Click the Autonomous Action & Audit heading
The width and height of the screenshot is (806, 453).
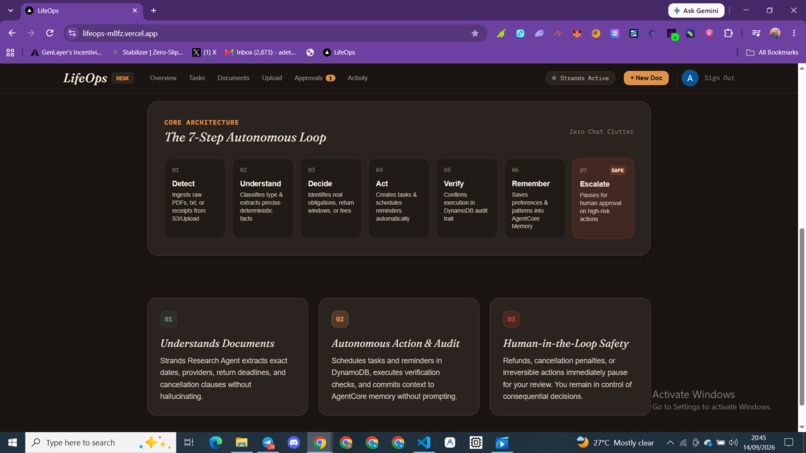395,343
